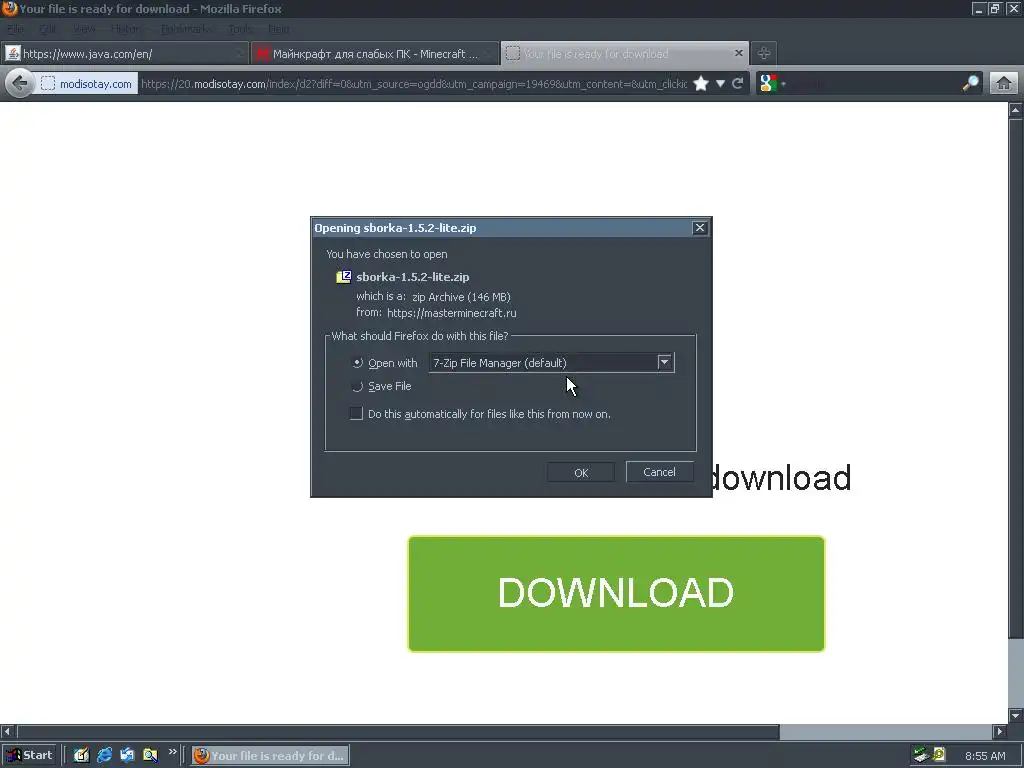Click the horizontal scrollbar left arrow

pos(7,731)
